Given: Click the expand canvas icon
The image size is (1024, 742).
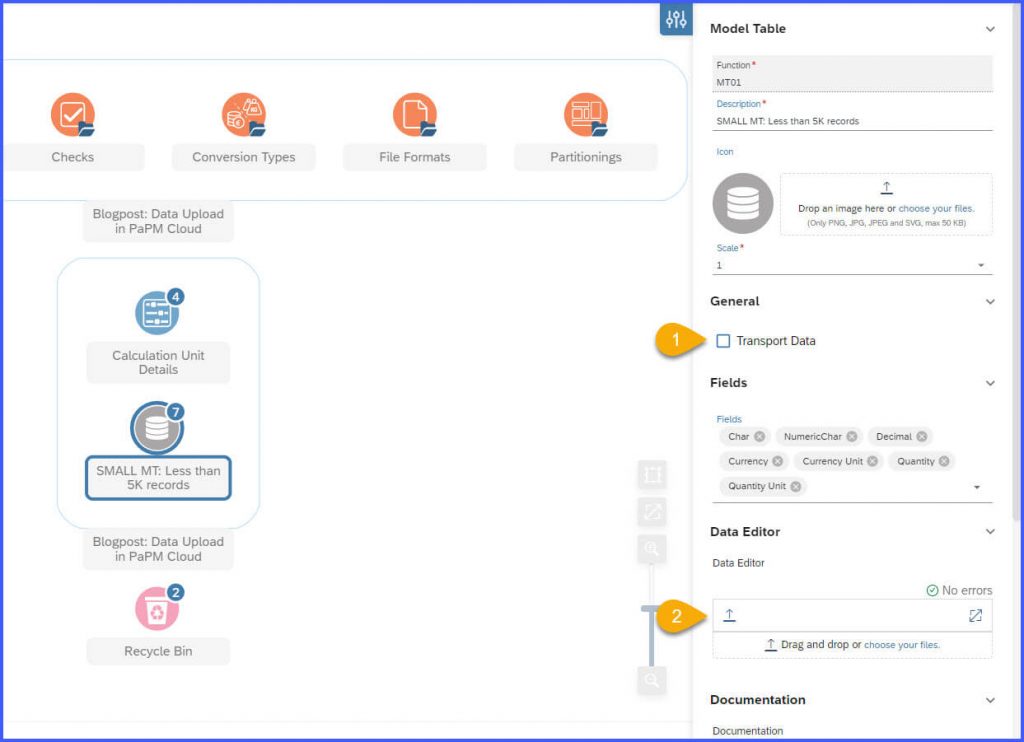Looking at the screenshot, I should click(x=652, y=511).
